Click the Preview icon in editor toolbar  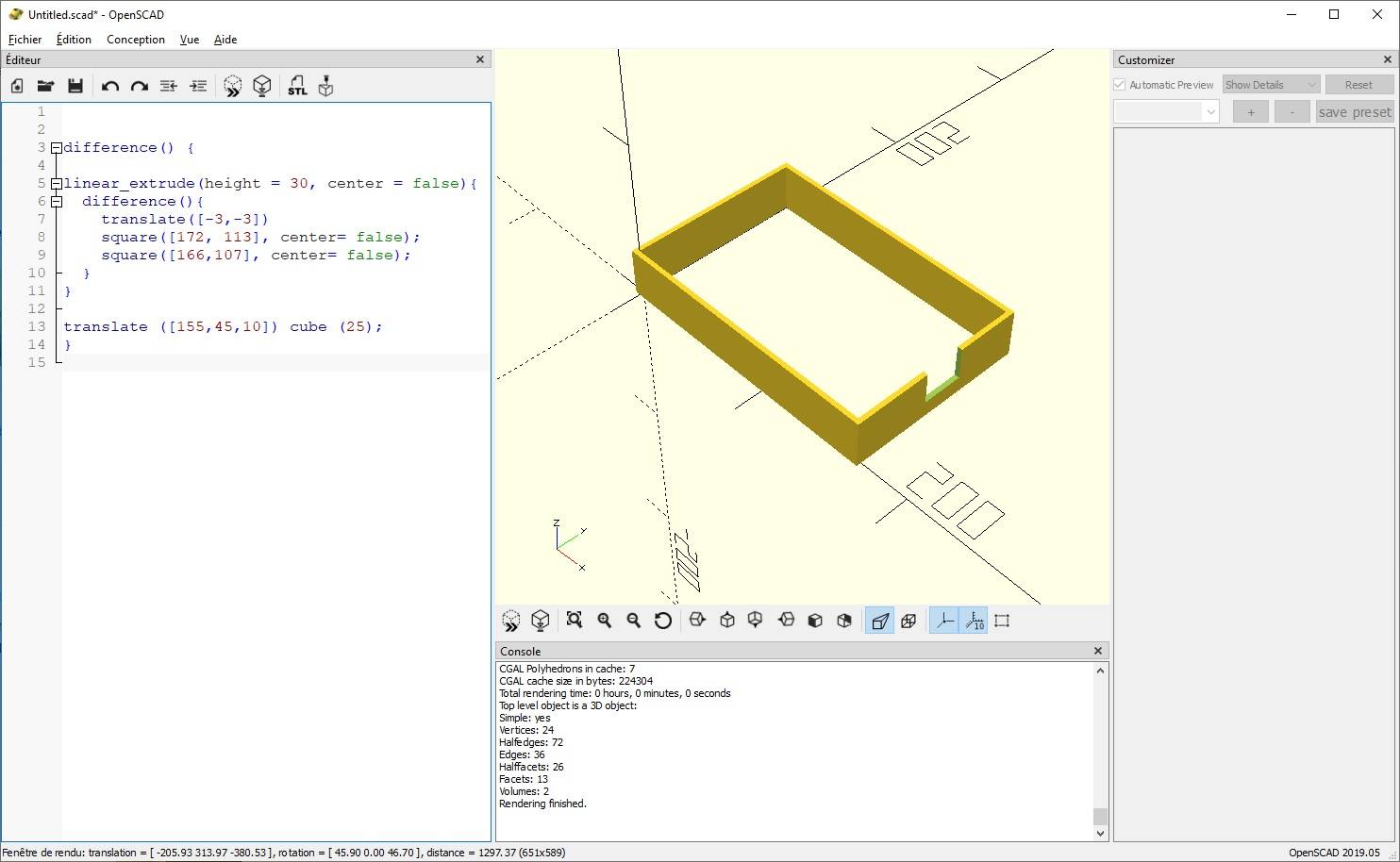point(232,87)
